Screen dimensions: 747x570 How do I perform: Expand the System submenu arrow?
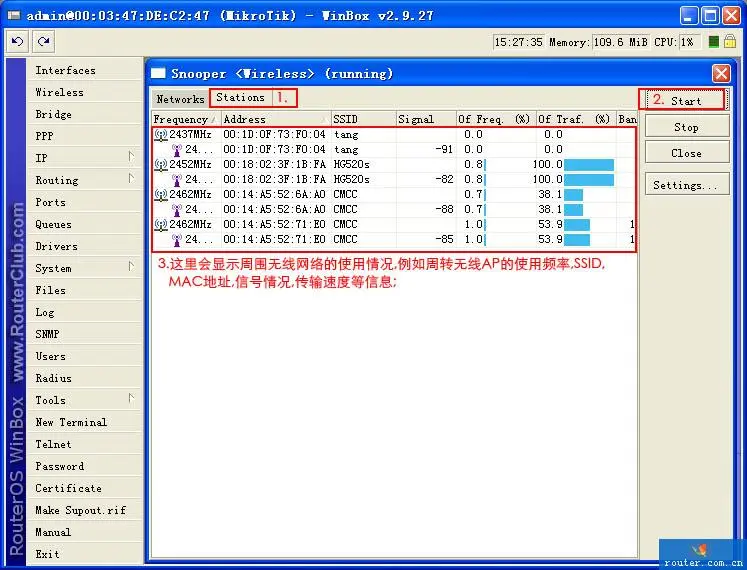131,266
